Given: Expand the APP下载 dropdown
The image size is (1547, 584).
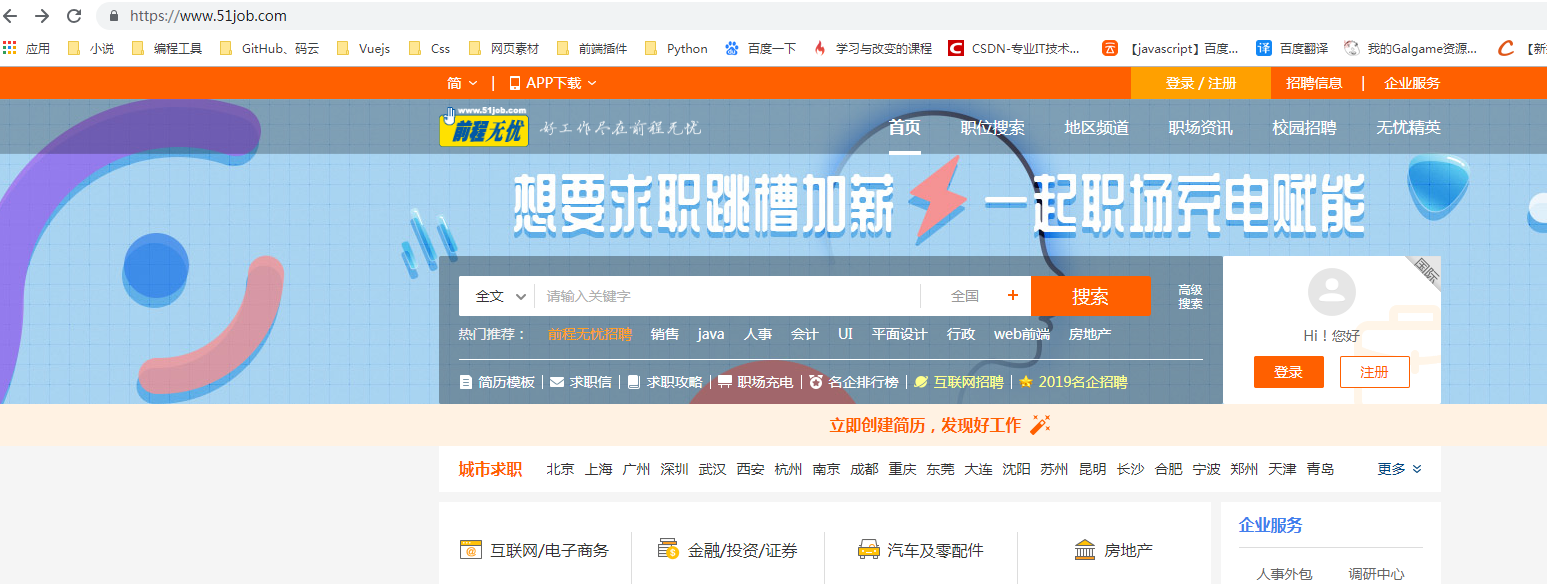Looking at the screenshot, I should [x=553, y=83].
